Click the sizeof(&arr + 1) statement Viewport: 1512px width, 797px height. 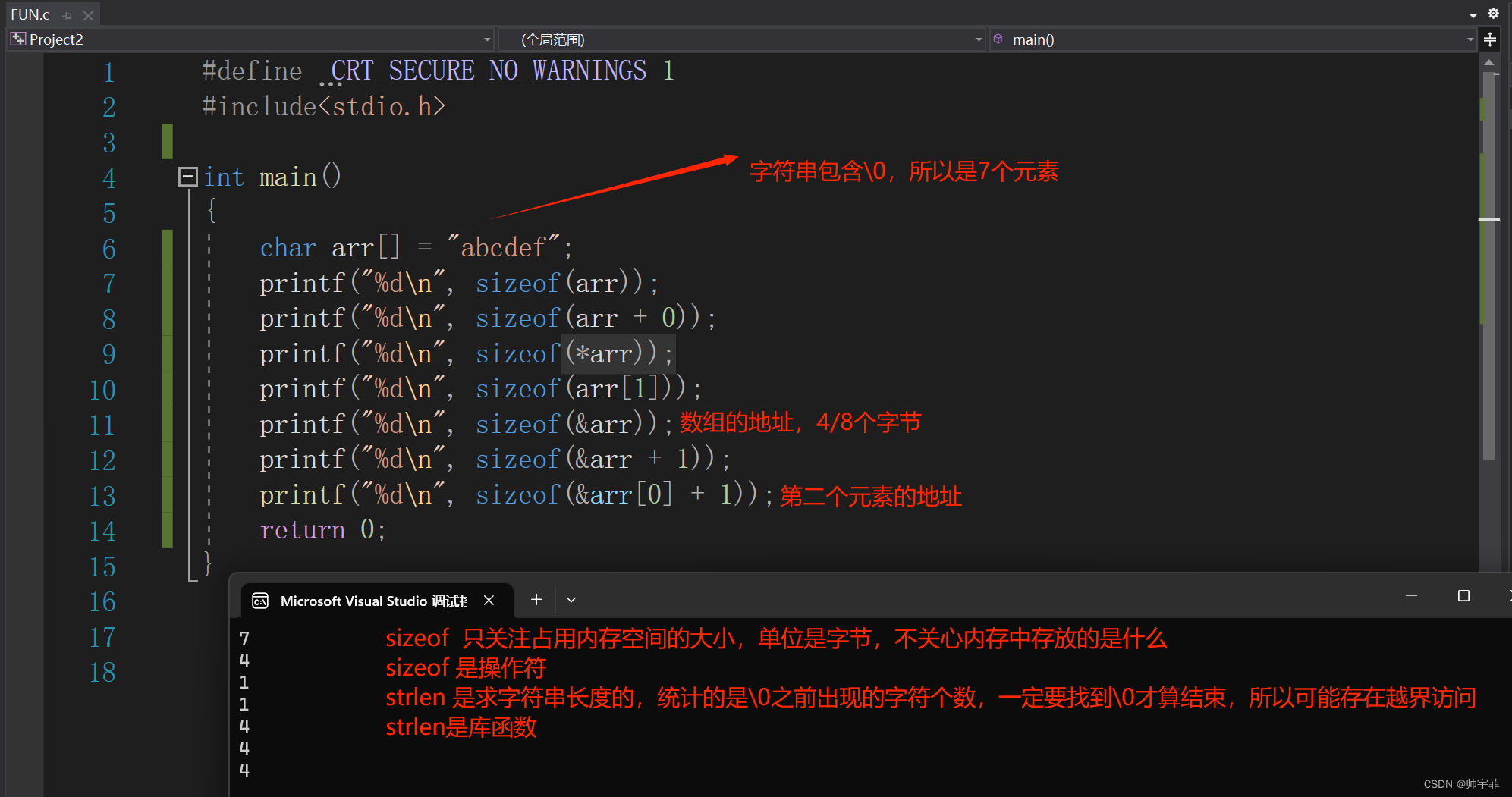click(x=495, y=459)
